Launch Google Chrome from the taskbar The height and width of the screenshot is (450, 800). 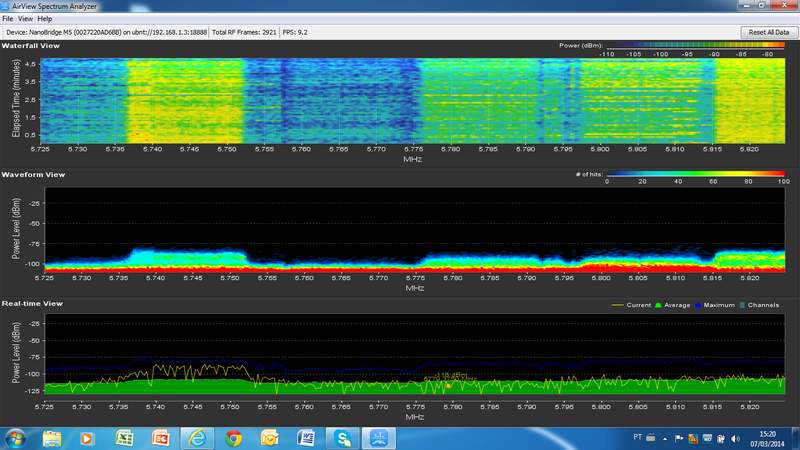[x=234, y=438]
